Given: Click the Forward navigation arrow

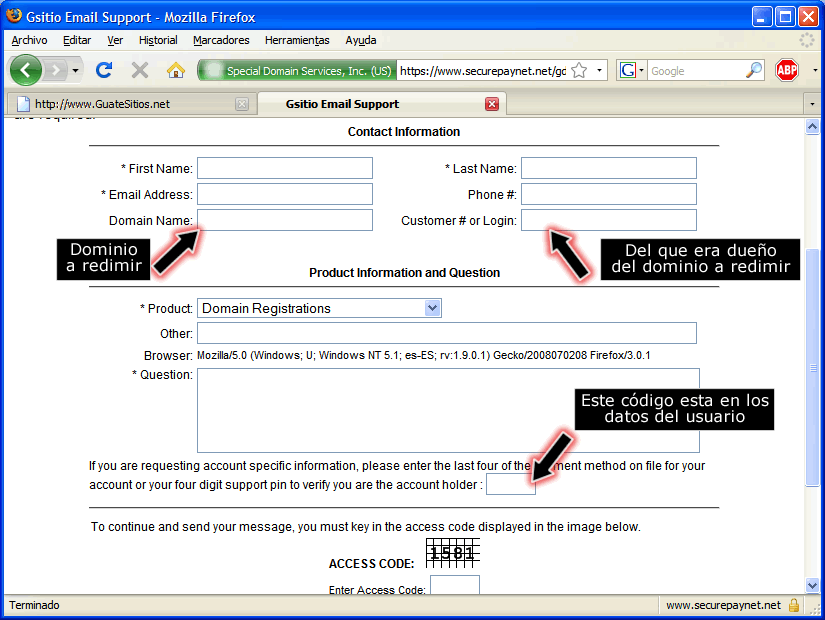Looking at the screenshot, I should point(55,70).
